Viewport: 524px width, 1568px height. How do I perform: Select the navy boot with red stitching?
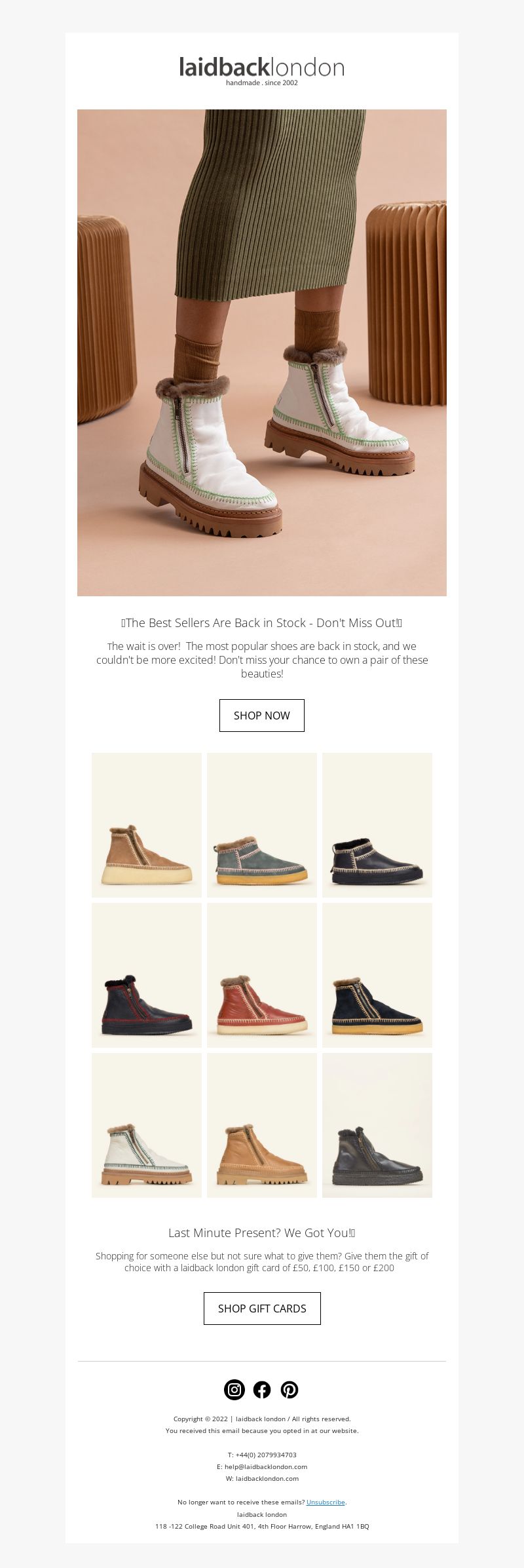(x=147, y=975)
